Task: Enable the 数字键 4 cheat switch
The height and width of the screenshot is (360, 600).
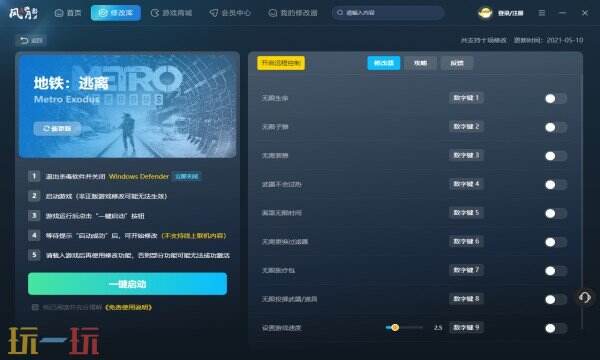Action: pos(556,184)
